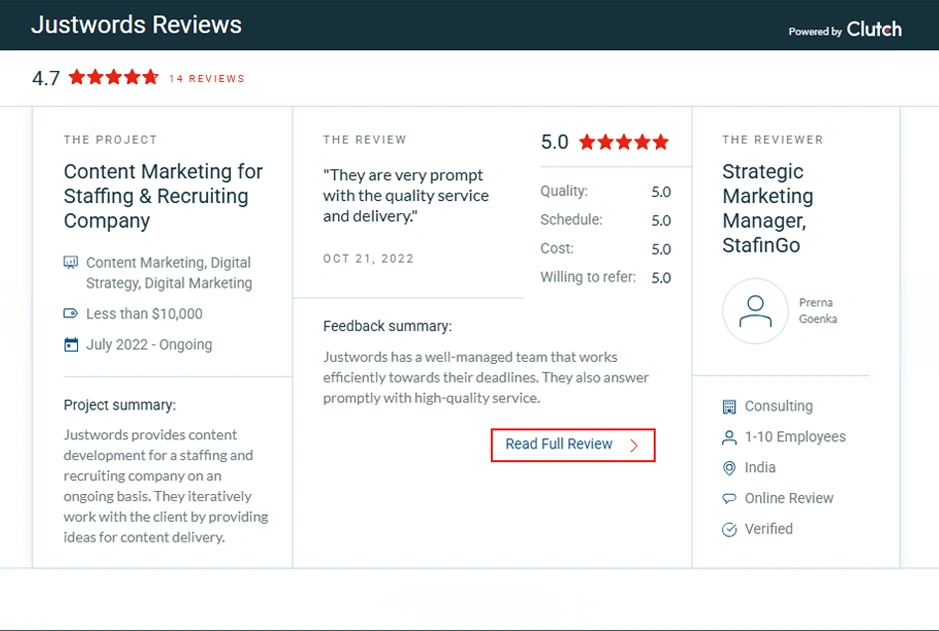This screenshot has width=939, height=631.
Task: Click the text Content Marketing, Digital Strategy, Digital Marketing
Action: pyautogui.click(x=169, y=272)
